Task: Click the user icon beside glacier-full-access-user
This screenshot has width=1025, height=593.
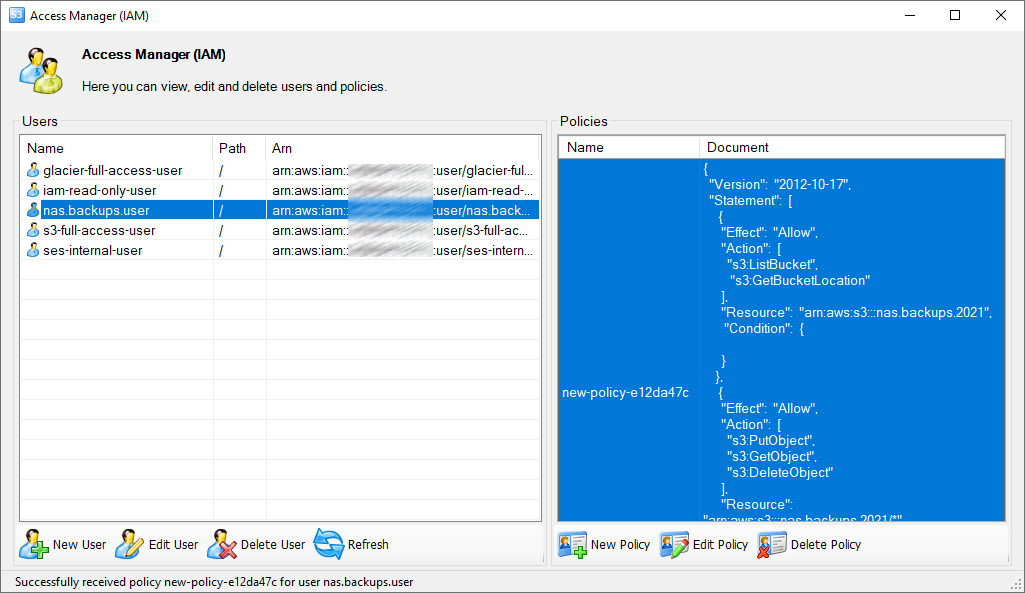Action: pos(31,170)
